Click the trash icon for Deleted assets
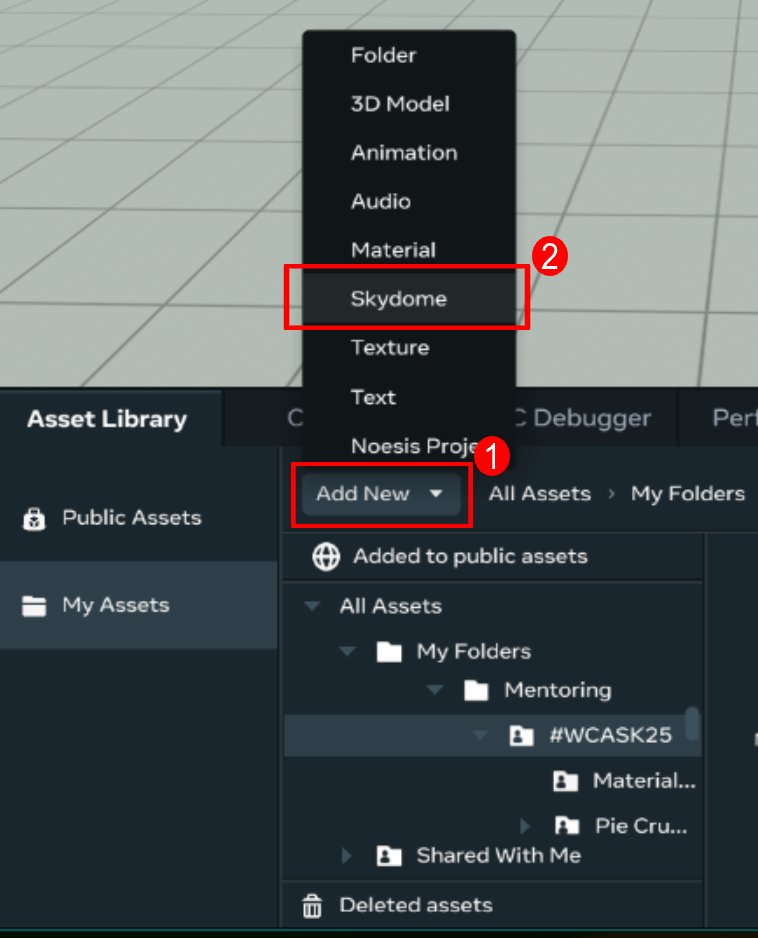 coord(313,906)
